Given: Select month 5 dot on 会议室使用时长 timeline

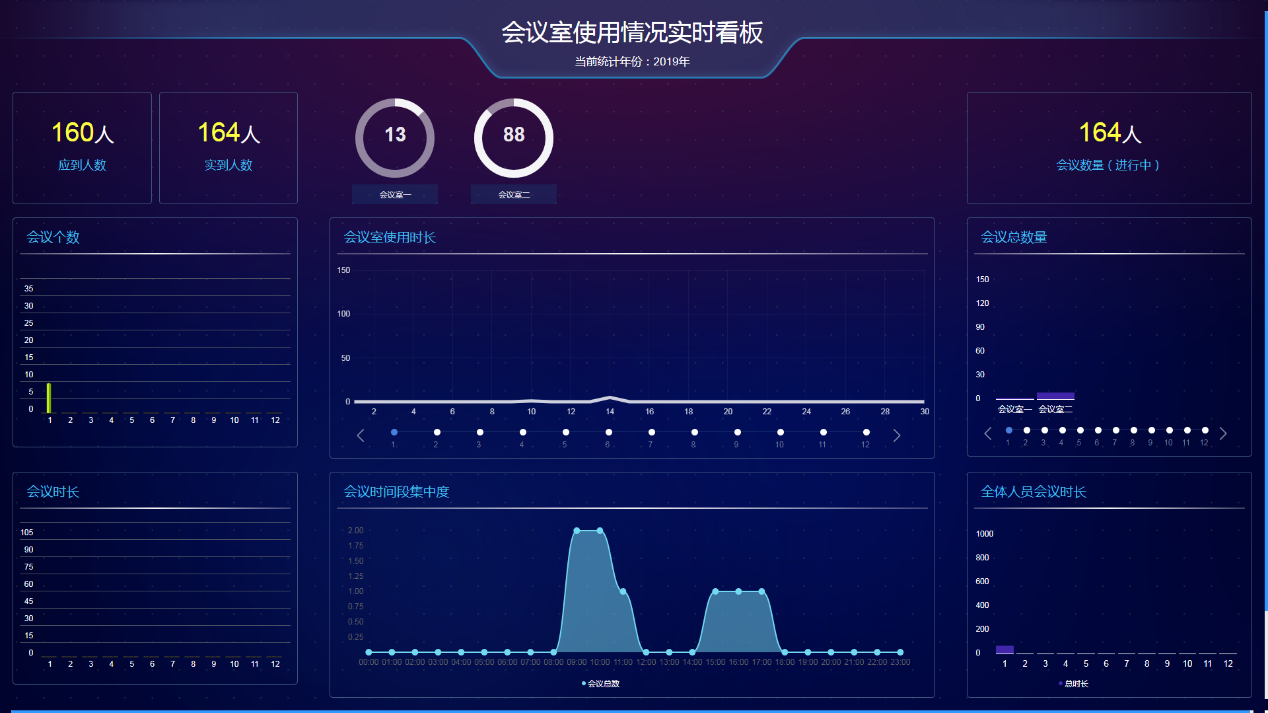Looking at the screenshot, I should tap(566, 432).
